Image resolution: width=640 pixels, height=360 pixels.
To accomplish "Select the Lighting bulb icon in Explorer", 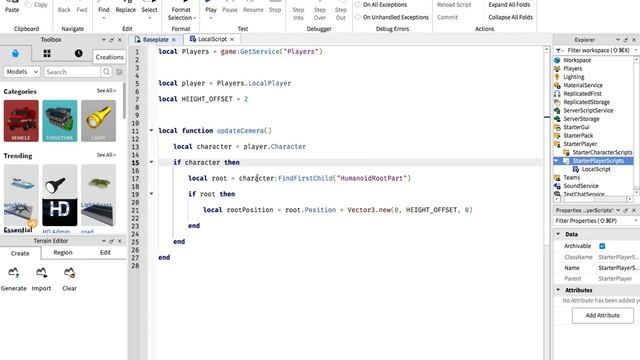I will tap(557, 77).
